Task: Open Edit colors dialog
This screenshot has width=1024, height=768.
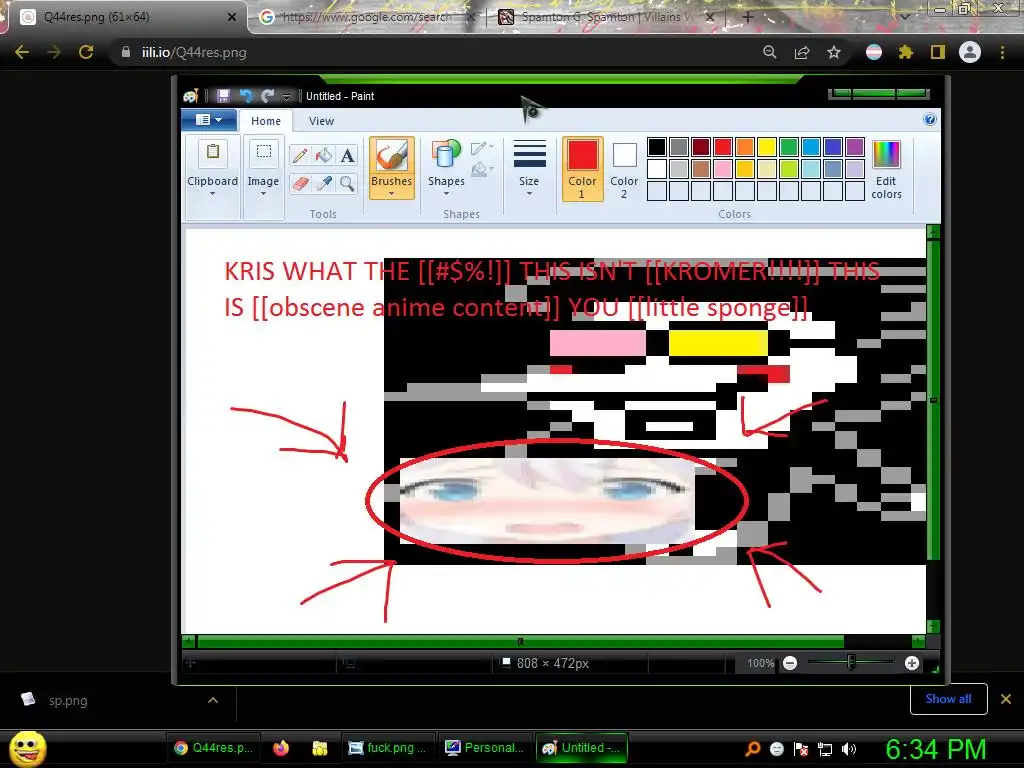Action: (x=886, y=168)
